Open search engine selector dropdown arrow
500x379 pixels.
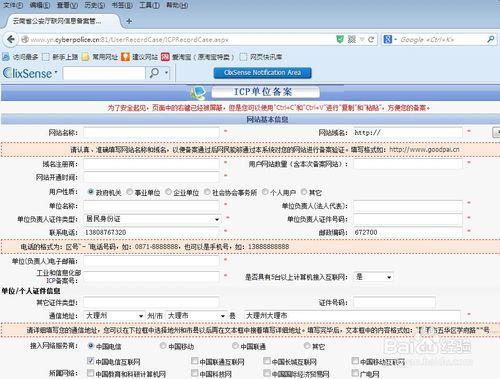click(x=396, y=40)
